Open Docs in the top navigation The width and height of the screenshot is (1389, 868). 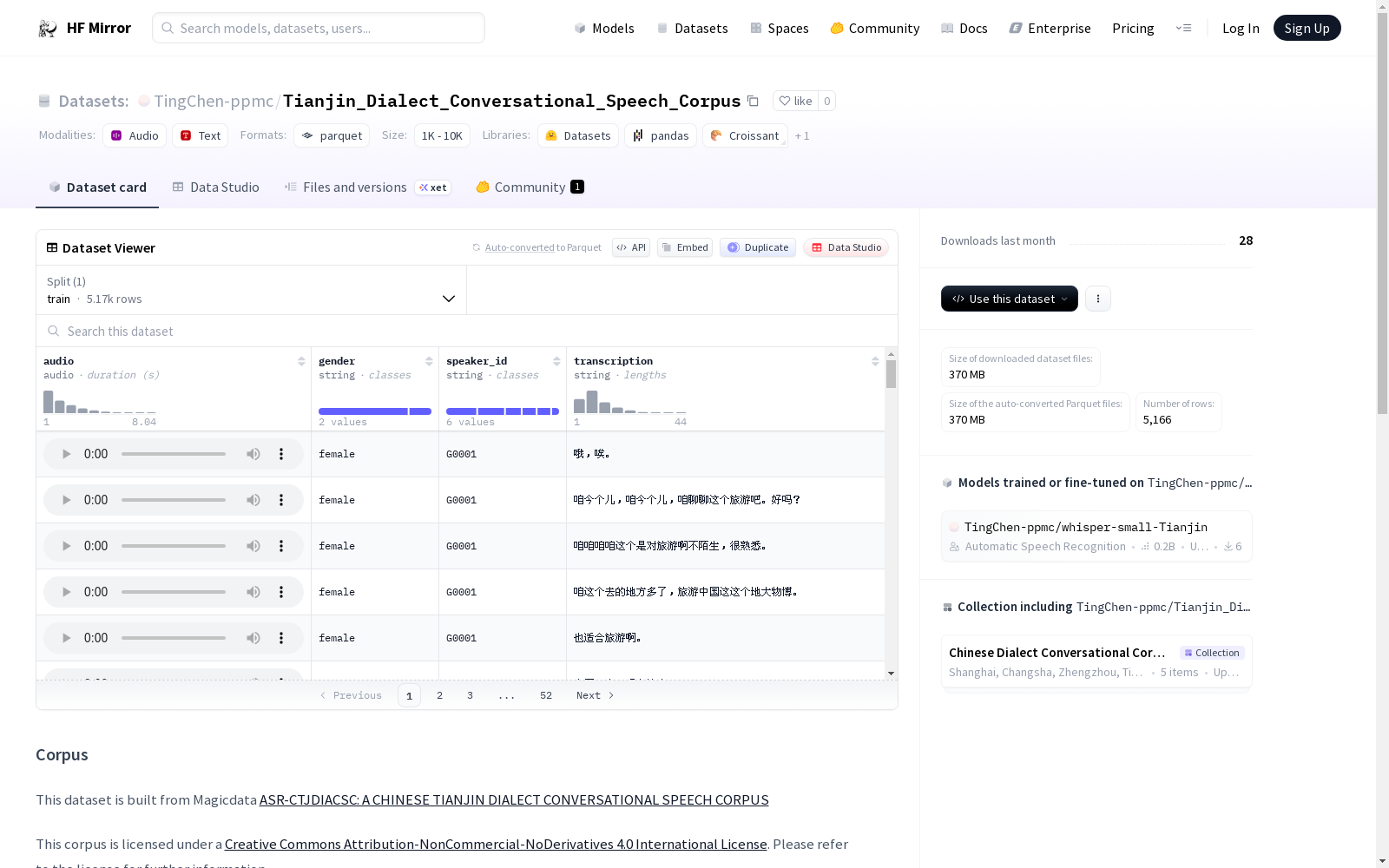(x=964, y=29)
